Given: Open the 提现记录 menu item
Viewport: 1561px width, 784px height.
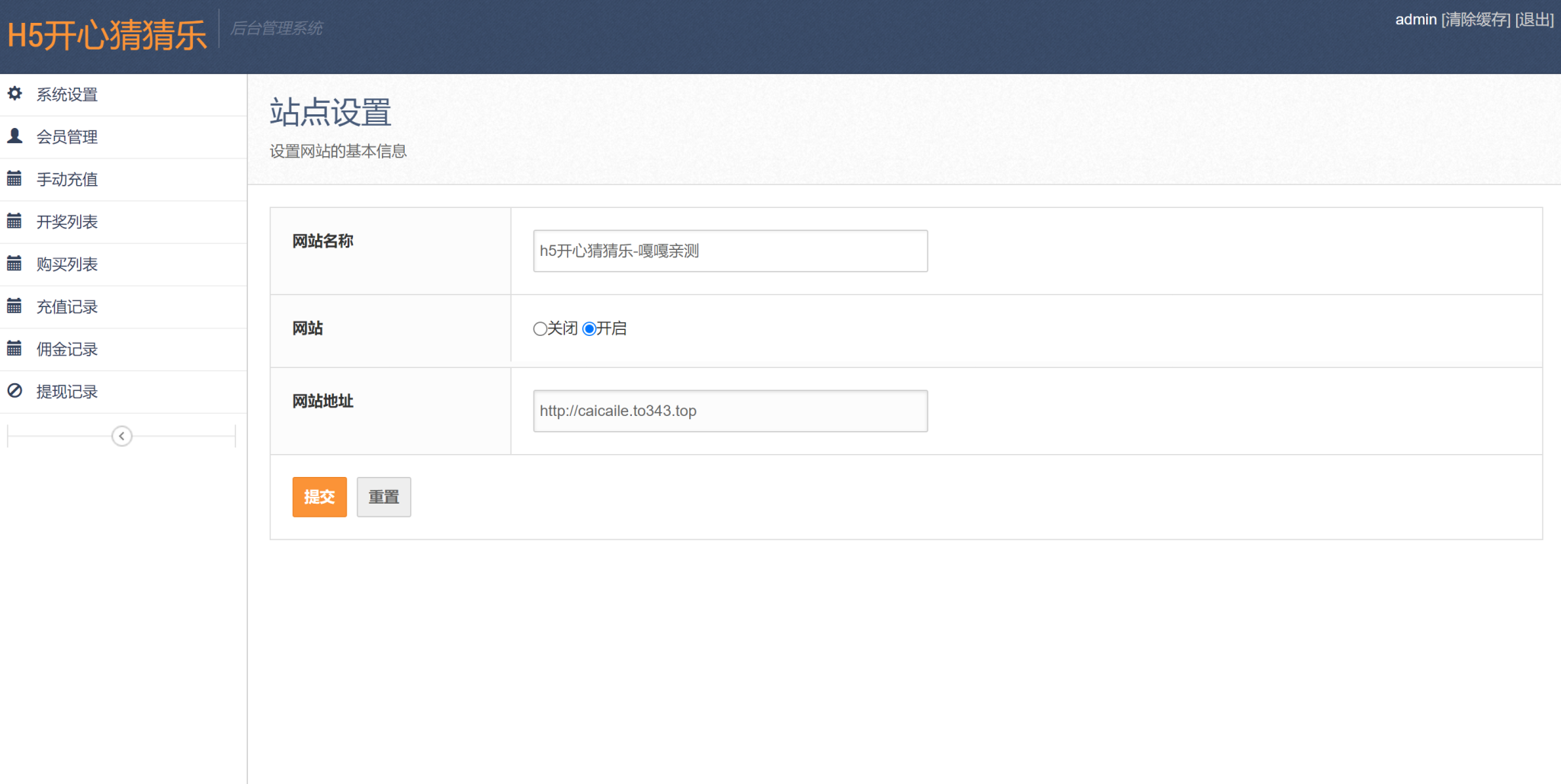Looking at the screenshot, I should coord(67,392).
